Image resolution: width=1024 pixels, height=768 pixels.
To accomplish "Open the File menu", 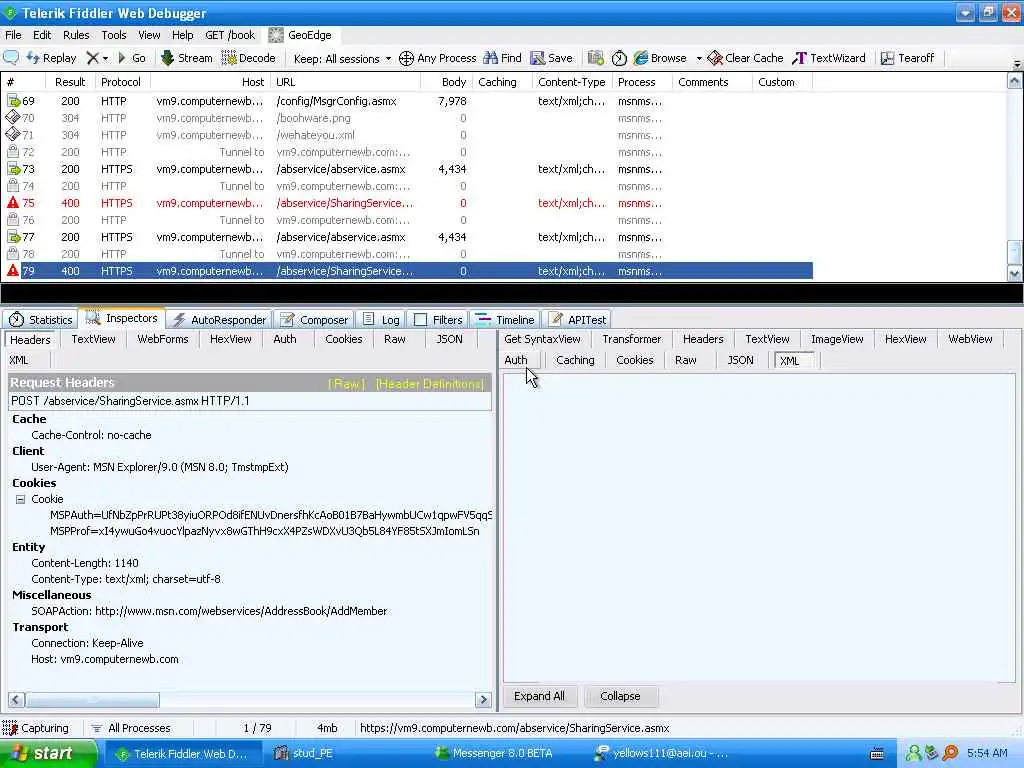I will pyautogui.click(x=13, y=35).
